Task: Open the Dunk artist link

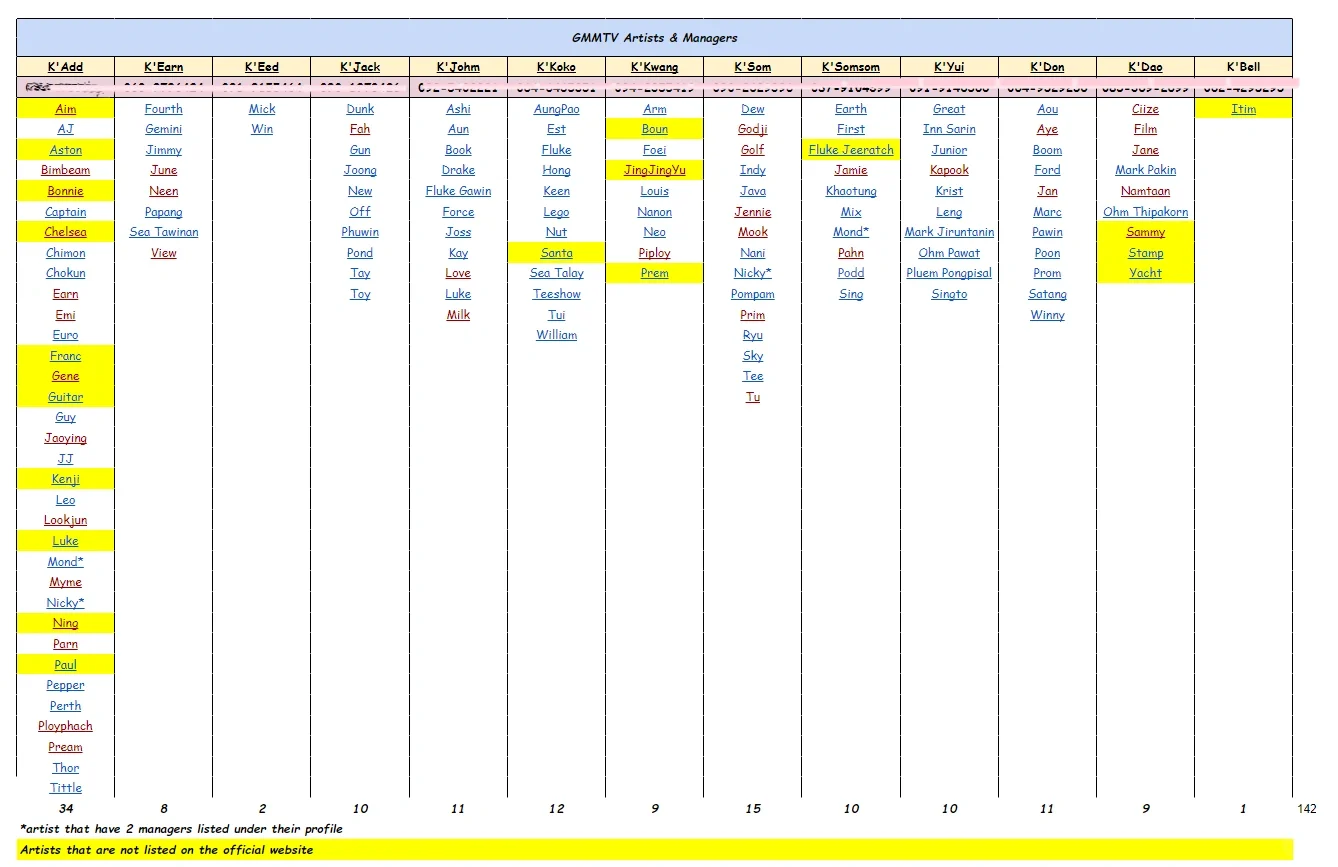Action: tap(360, 109)
